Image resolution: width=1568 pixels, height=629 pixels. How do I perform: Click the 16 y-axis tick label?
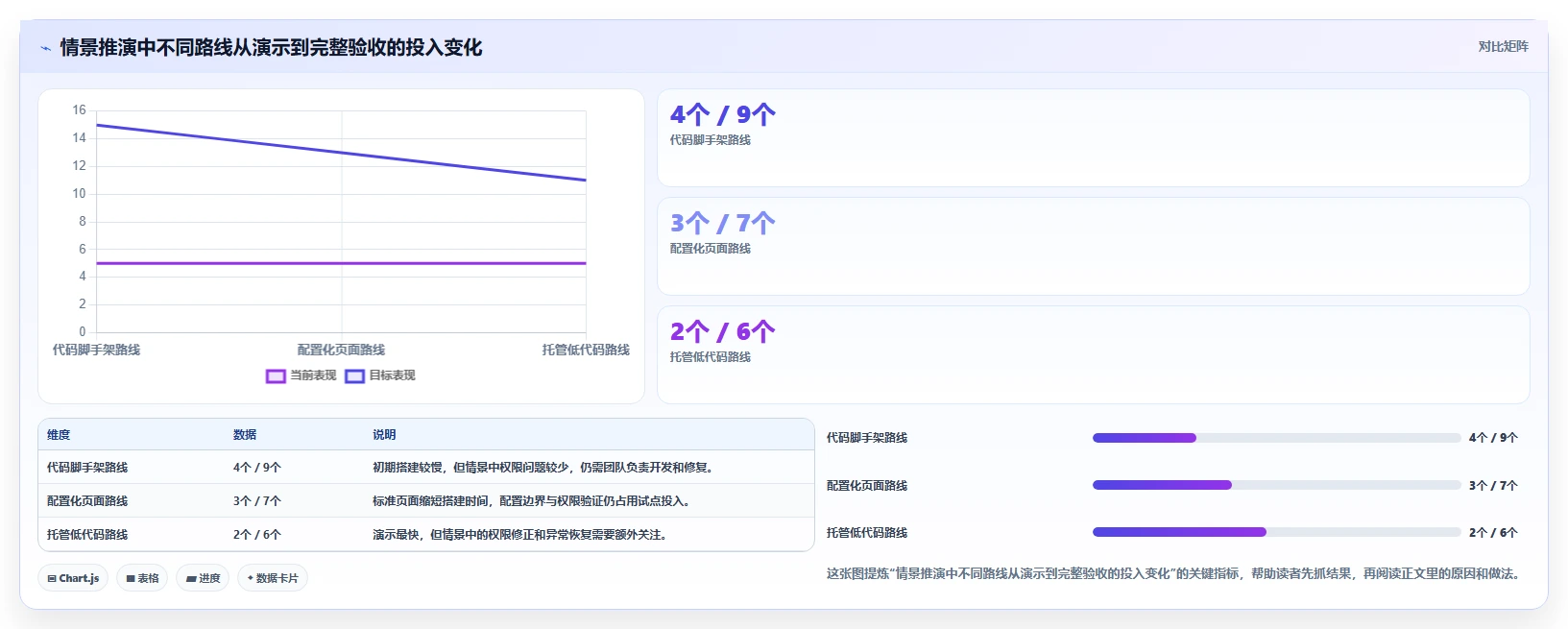(79, 110)
